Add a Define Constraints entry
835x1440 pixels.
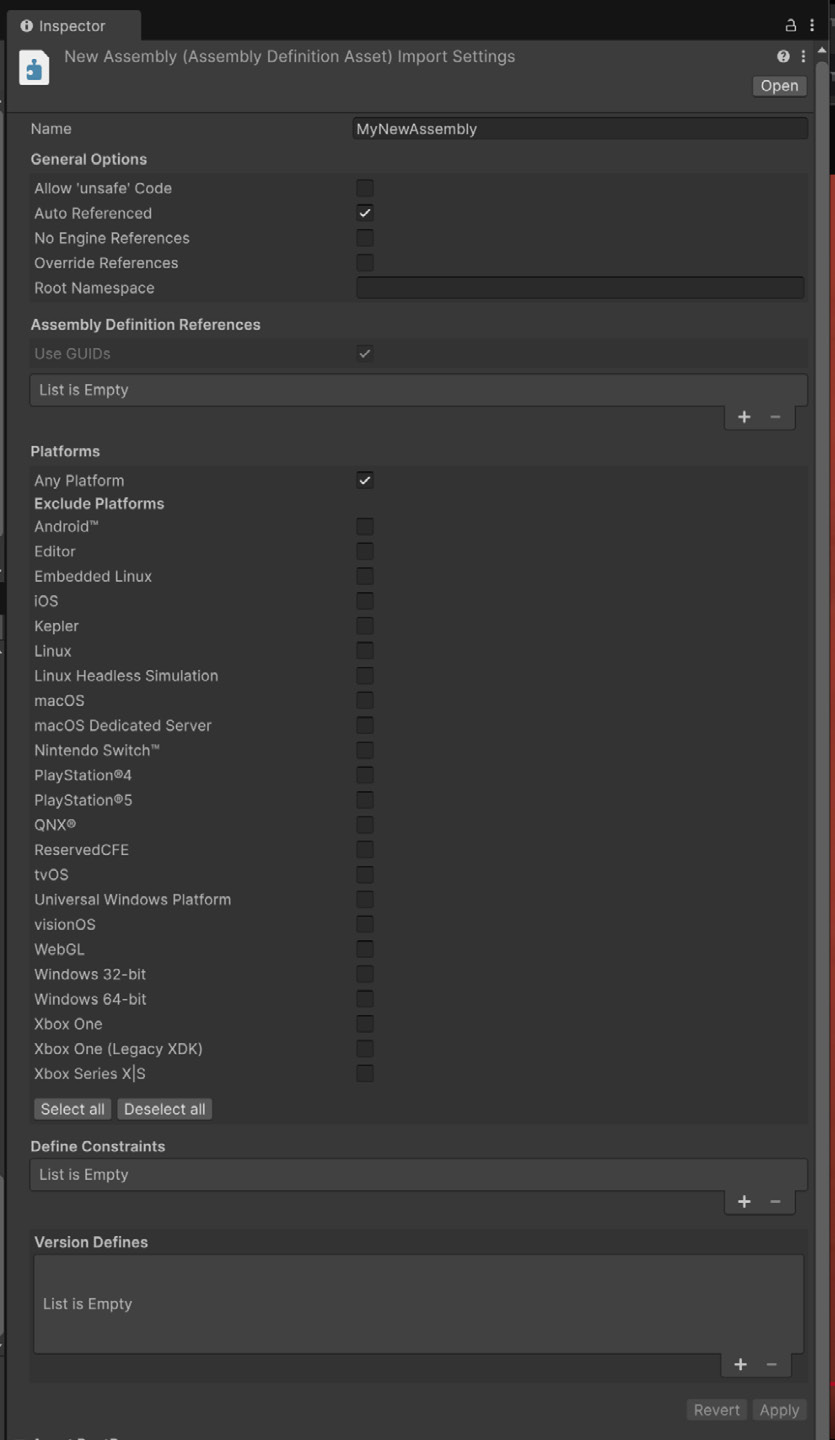[744, 1202]
